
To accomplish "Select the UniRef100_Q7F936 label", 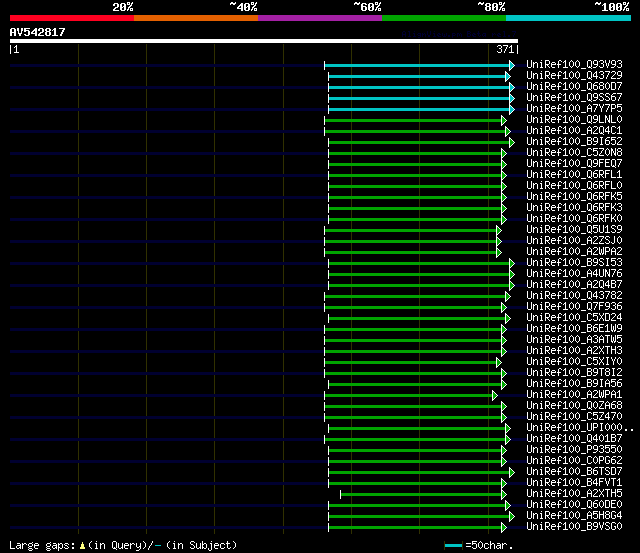I will (x=574, y=307).
